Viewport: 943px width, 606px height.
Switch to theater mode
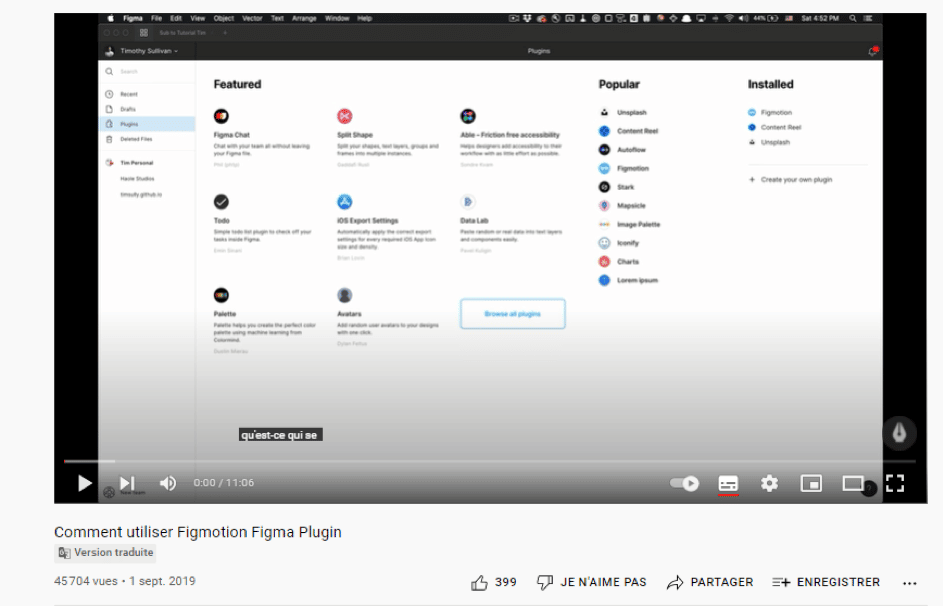click(853, 483)
